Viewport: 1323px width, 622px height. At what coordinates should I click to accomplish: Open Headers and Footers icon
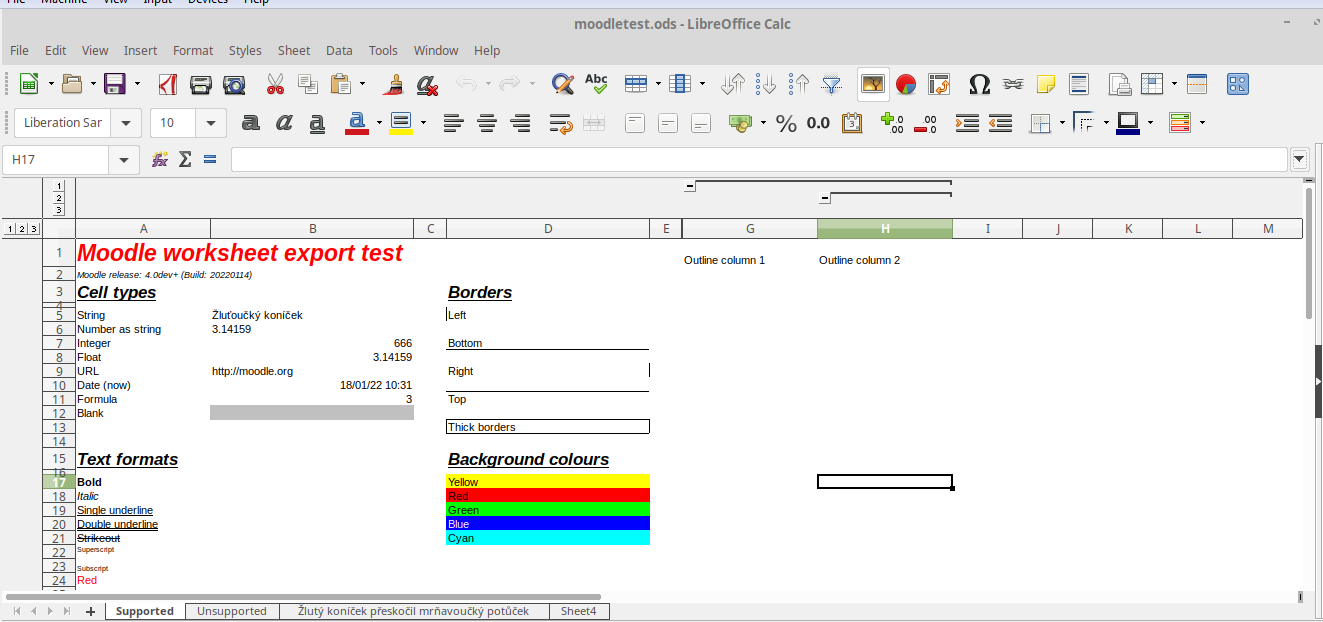[x=1079, y=84]
